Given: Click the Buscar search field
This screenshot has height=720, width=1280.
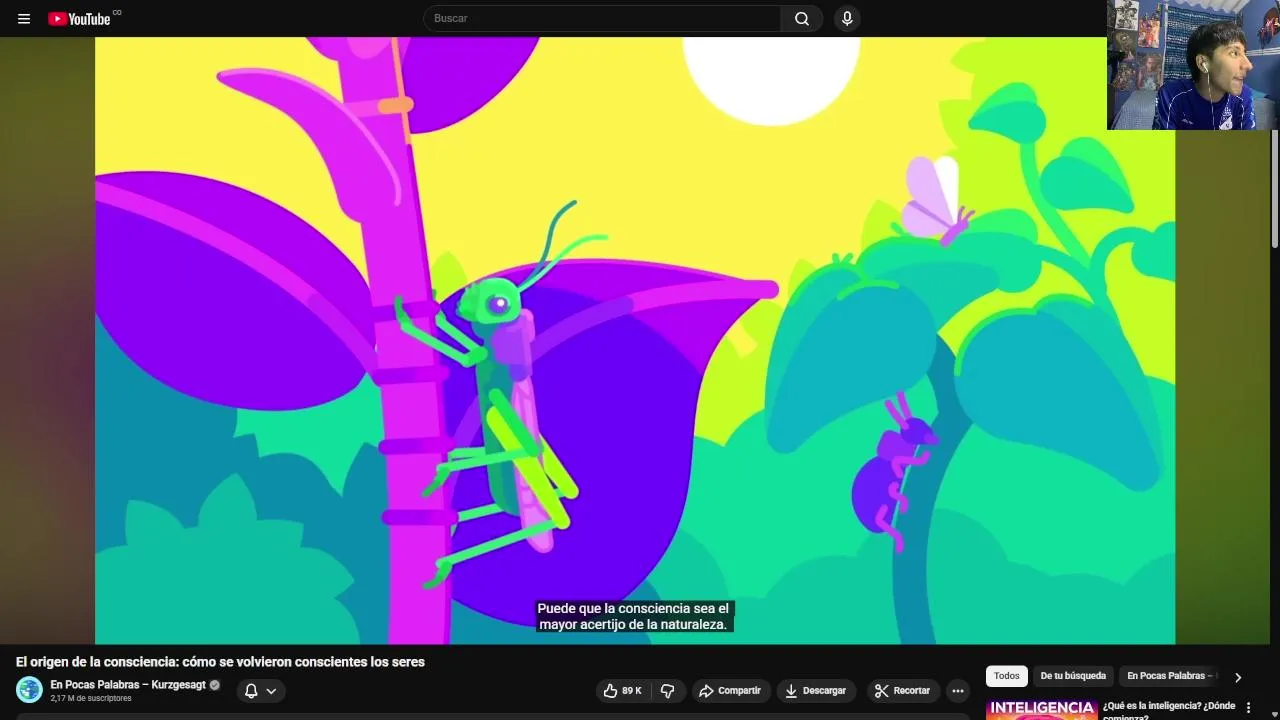Looking at the screenshot, I should tap(602, 18).
